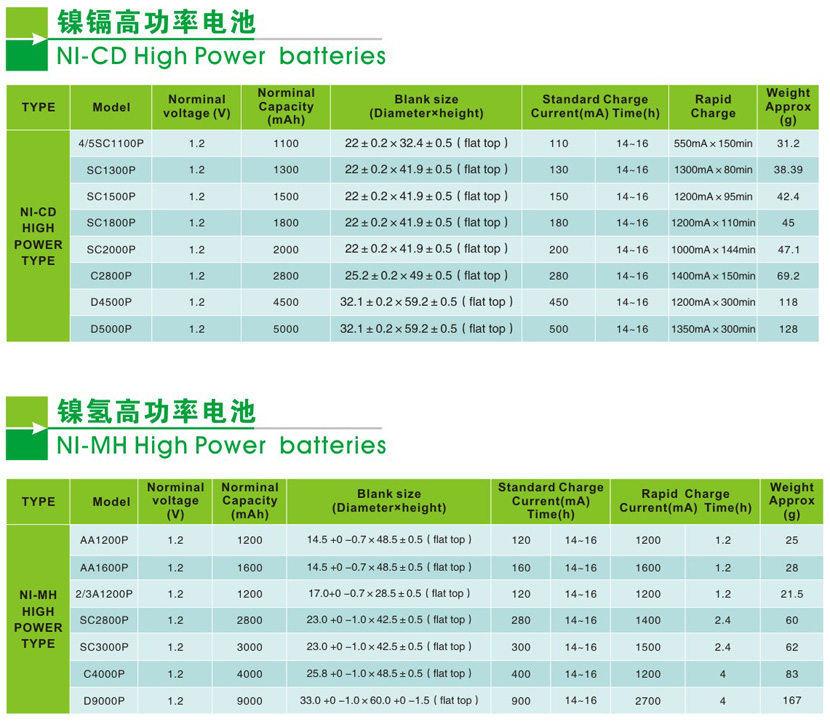Click blank size 33.0 +0 −1.0 × 60.0
Image resolution: width=830 pixels, height=725 pixels.
click(x=389, y=701)
